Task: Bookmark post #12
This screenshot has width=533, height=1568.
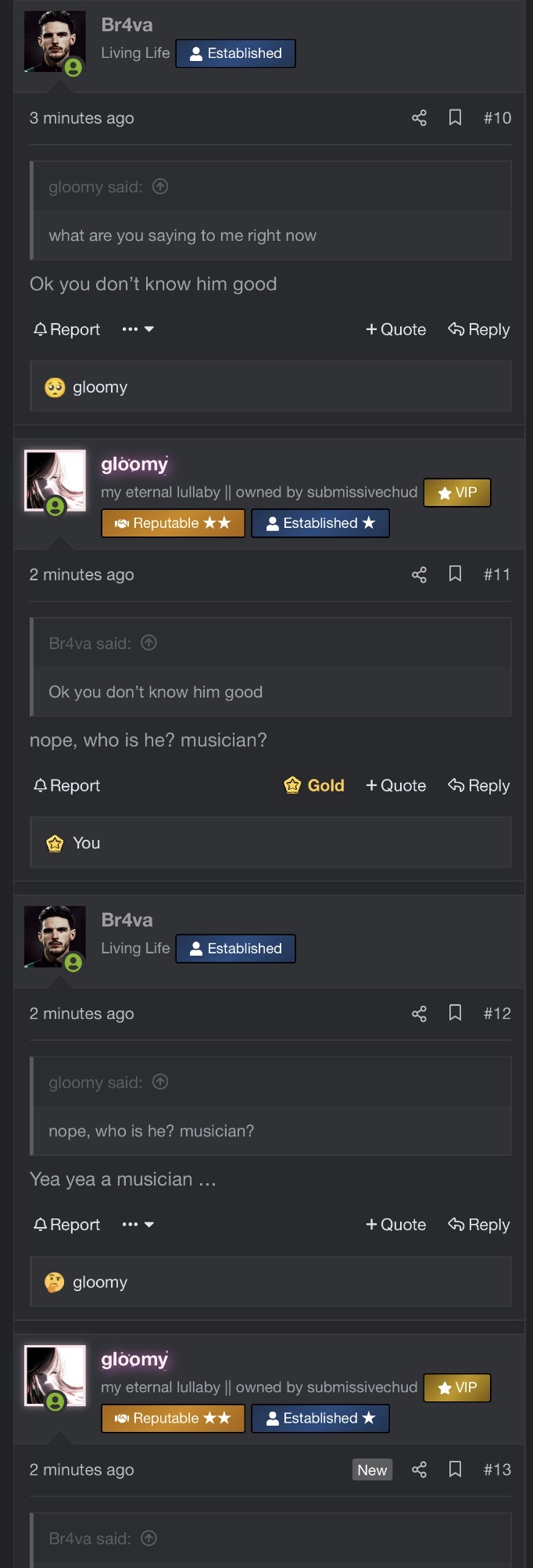Action: pyautogui.click(x=455, y=1014)
